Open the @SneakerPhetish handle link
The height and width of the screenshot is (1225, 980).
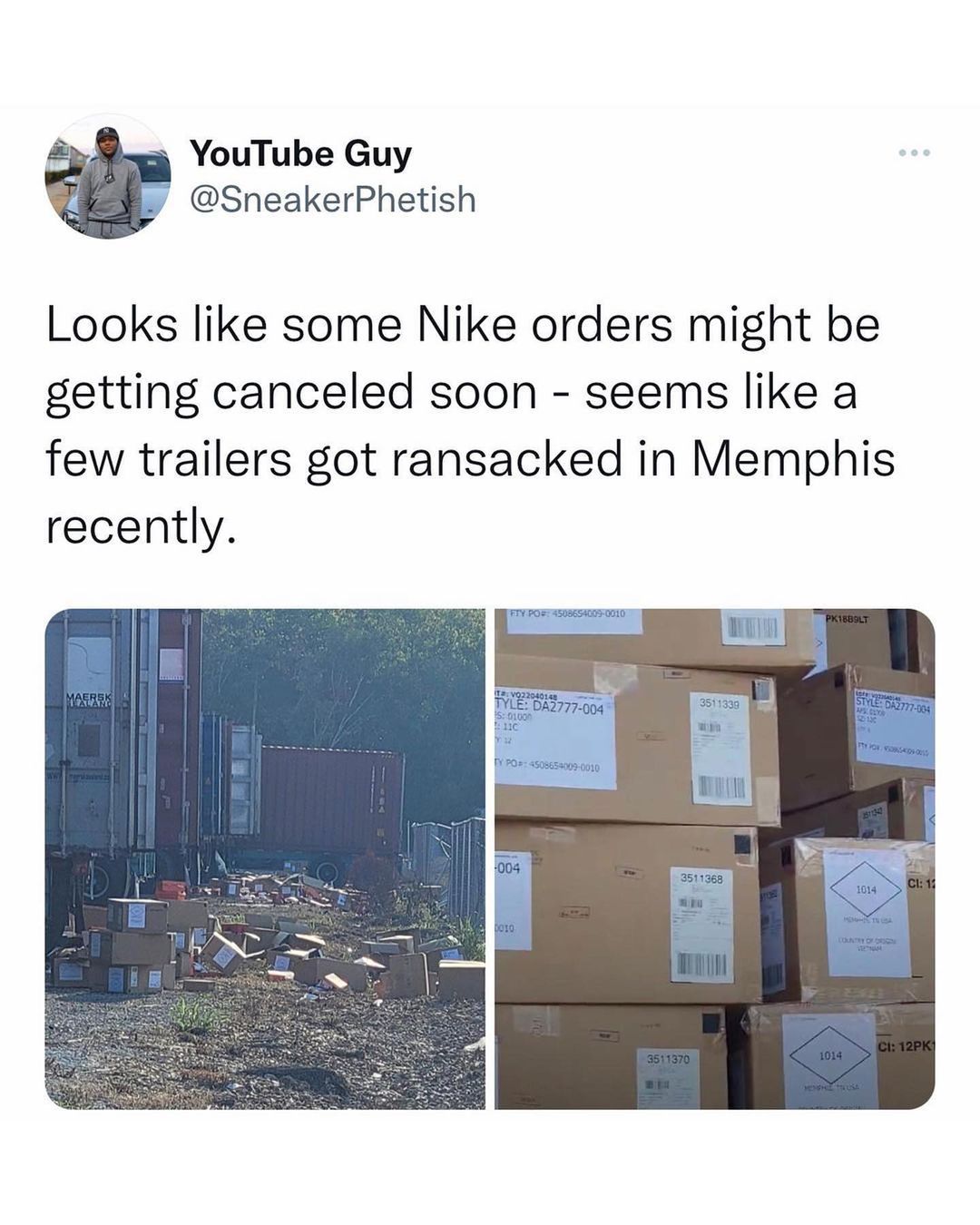click(x=332, y=199)
